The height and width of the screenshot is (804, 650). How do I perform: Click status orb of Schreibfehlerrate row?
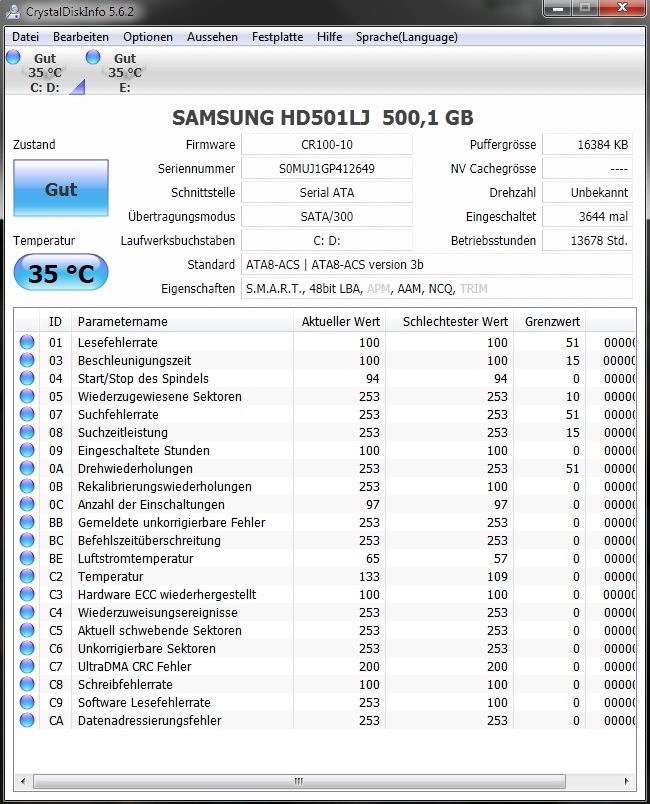coord(27,684)
